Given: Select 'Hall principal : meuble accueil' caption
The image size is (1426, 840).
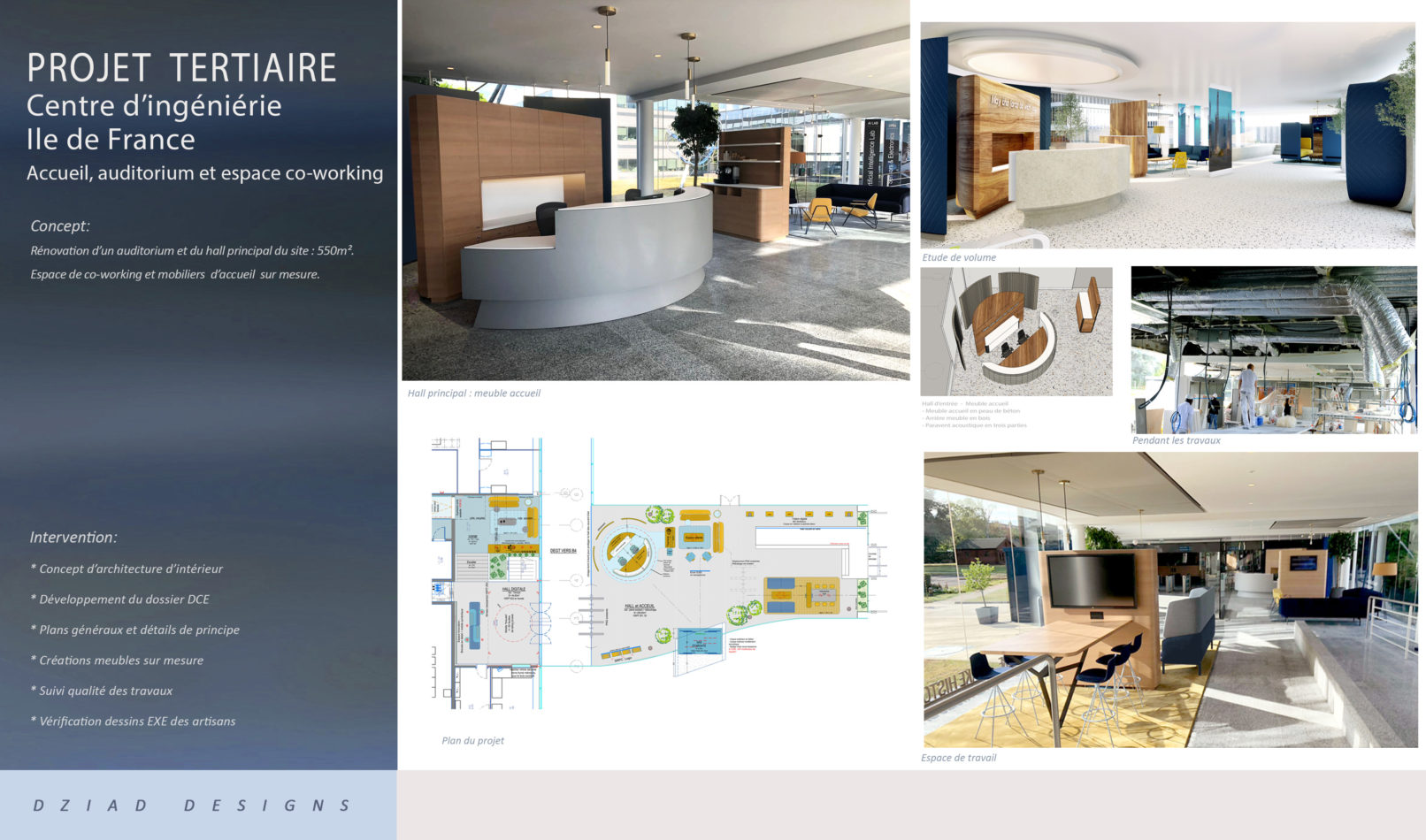Looking at the screenshot, I should (473, 393).
